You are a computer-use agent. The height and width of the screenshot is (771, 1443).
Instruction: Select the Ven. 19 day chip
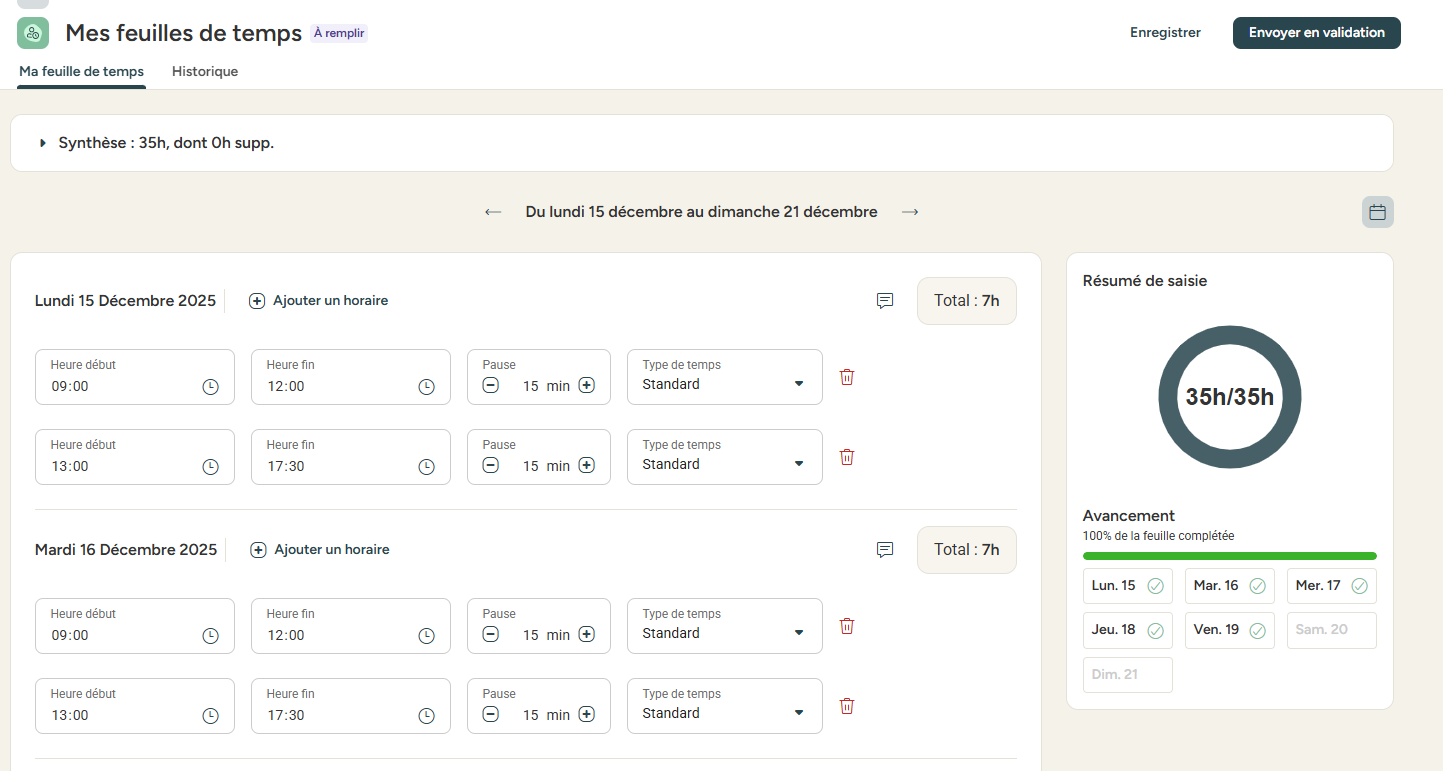coord(1229,630)
